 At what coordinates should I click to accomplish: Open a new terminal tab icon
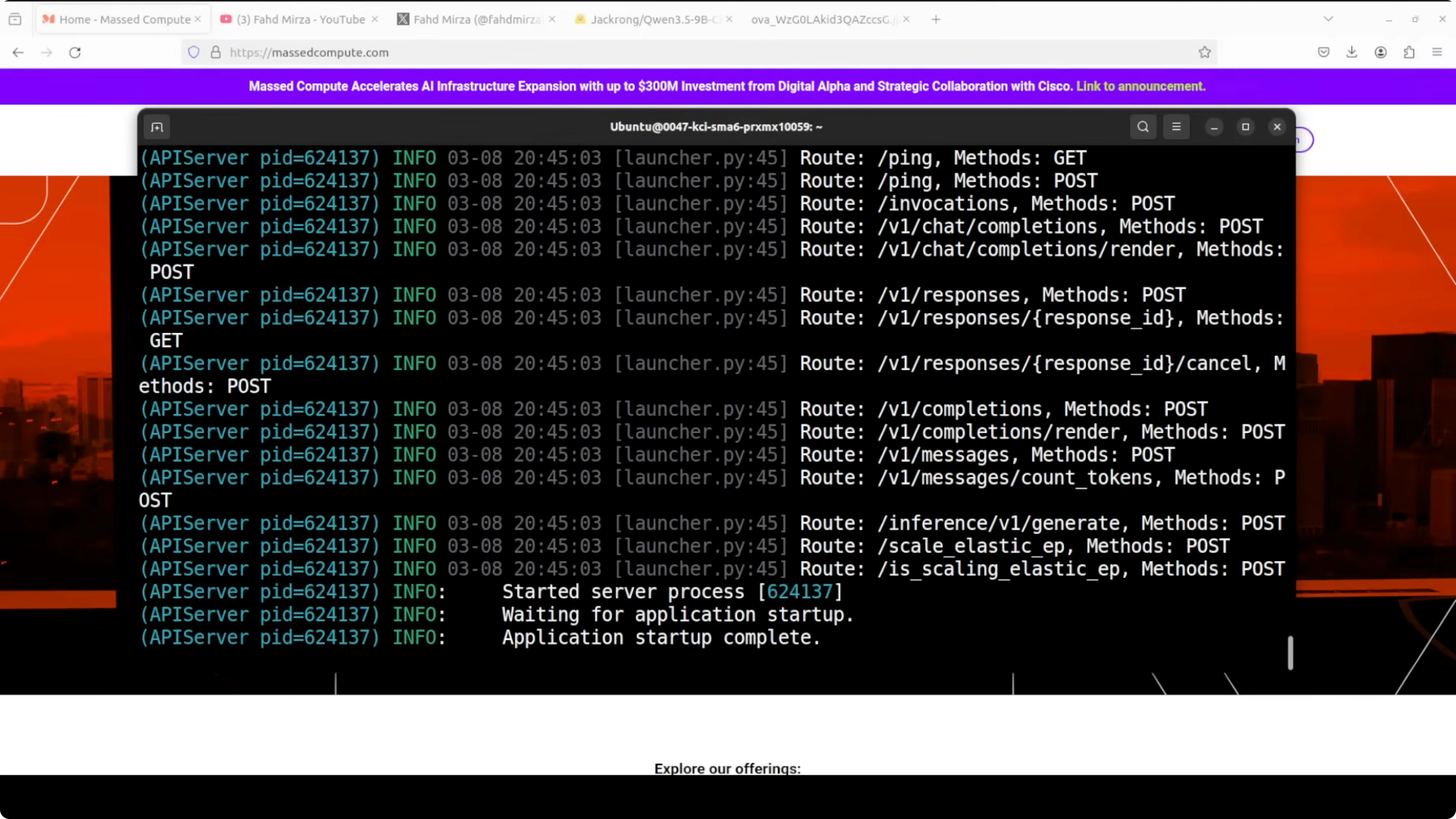point(157,127)
